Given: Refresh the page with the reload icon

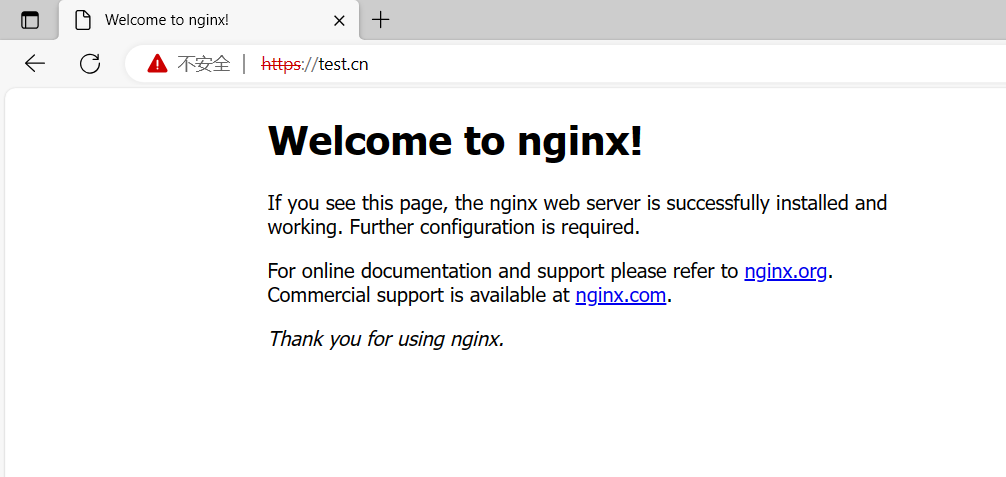Looking at the screenshot, I should pyautogui.click(x=90, y=64).
